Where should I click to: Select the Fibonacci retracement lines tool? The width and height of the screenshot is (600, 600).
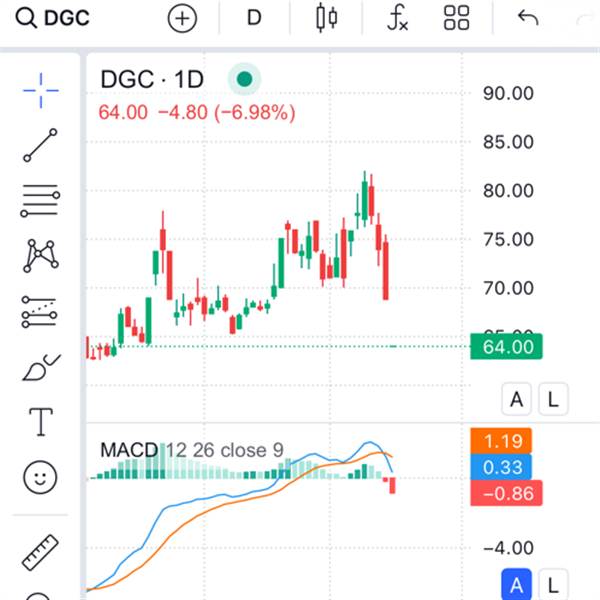coord(40,201)
